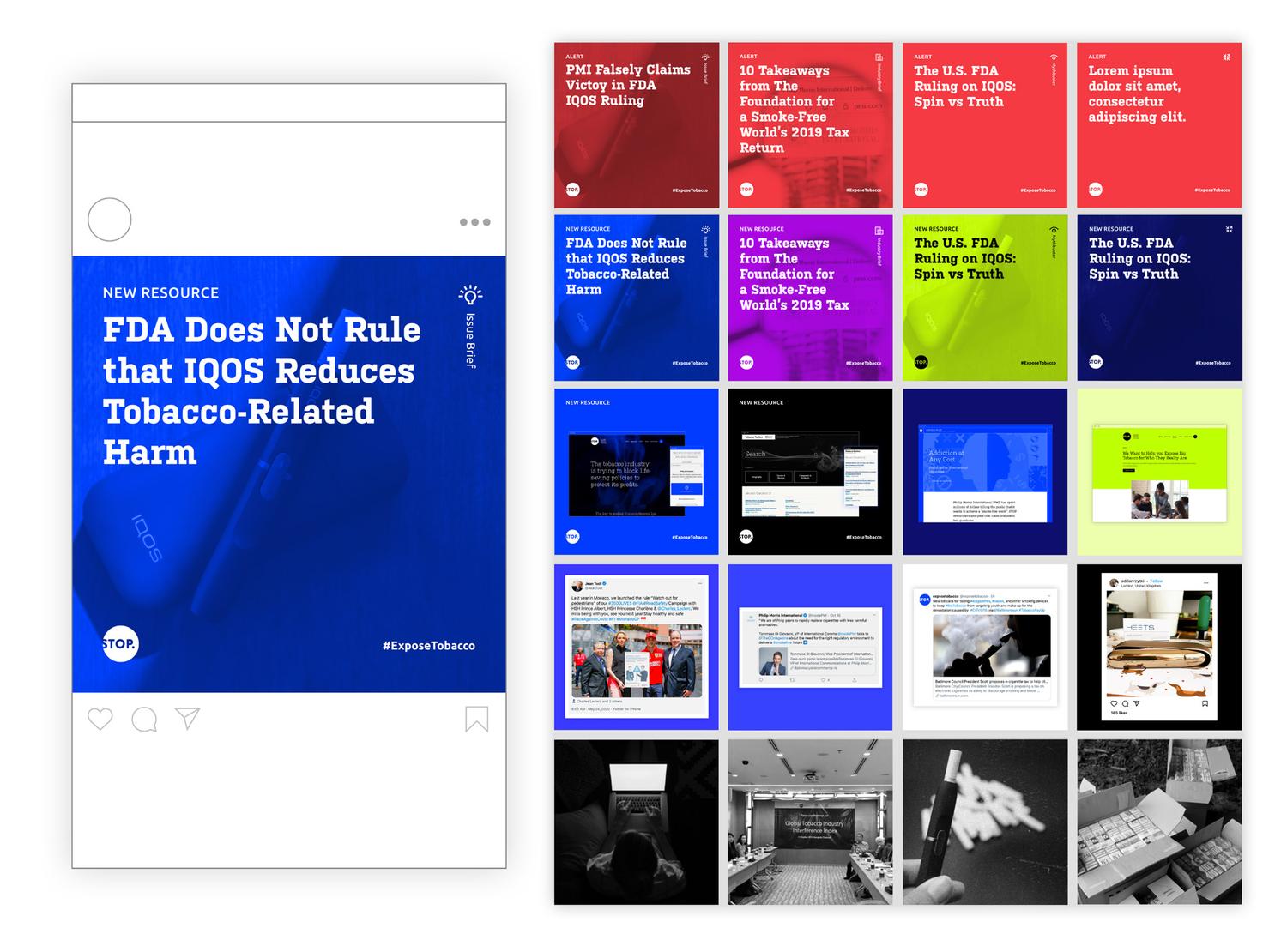Open the grayscale laptop photo tile
This screenshot has width=1287, height=952.
tap(636, 822)
